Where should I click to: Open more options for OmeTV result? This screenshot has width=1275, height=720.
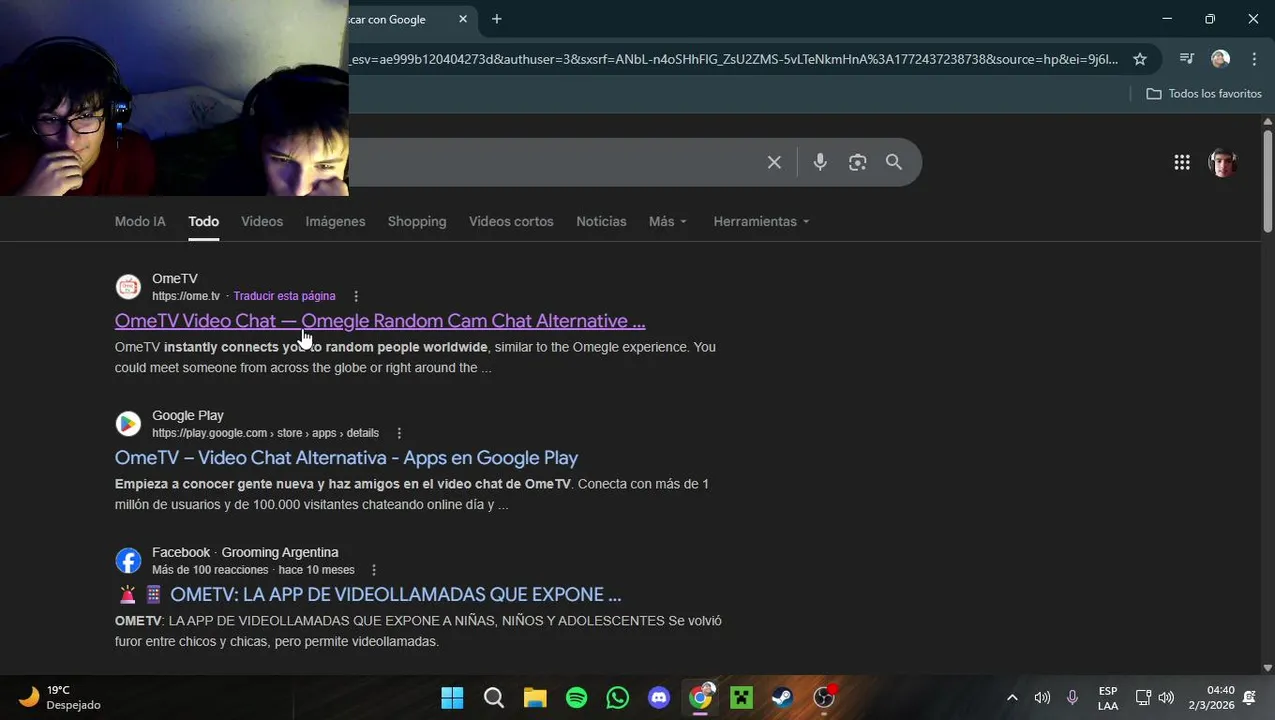coord(356,296)
